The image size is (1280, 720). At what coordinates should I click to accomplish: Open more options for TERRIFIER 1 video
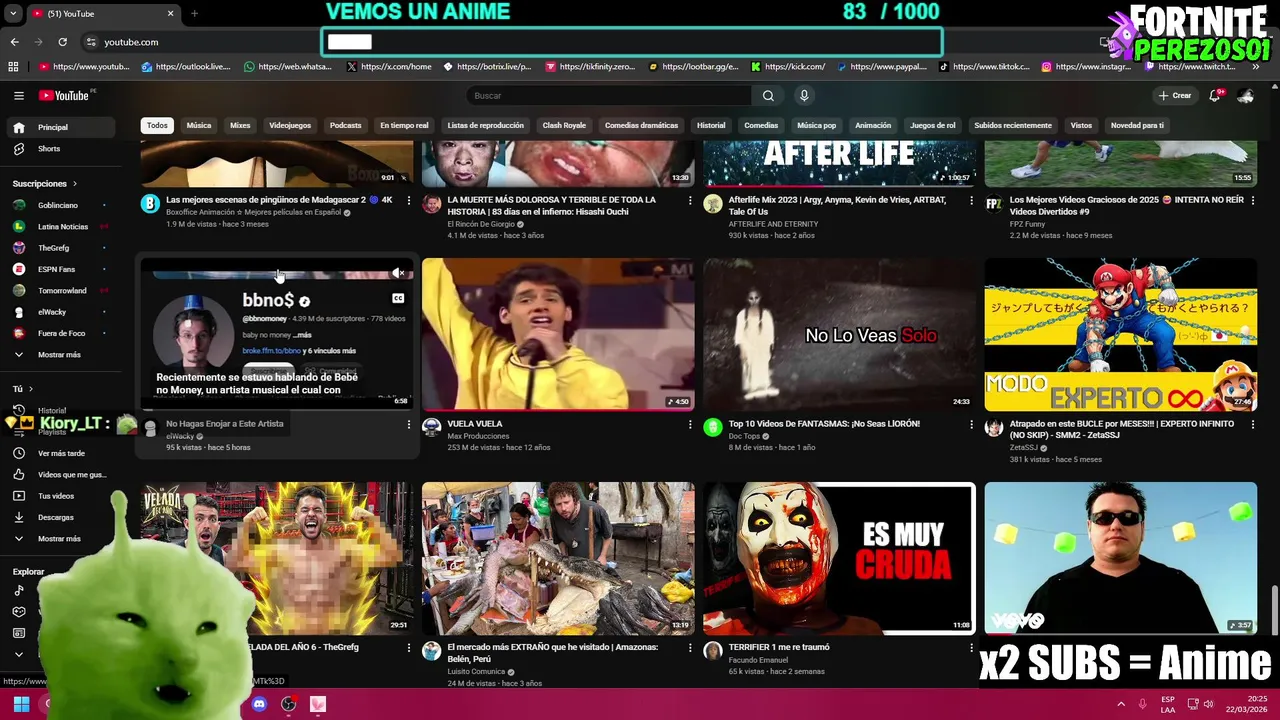[x=971, y=649]
